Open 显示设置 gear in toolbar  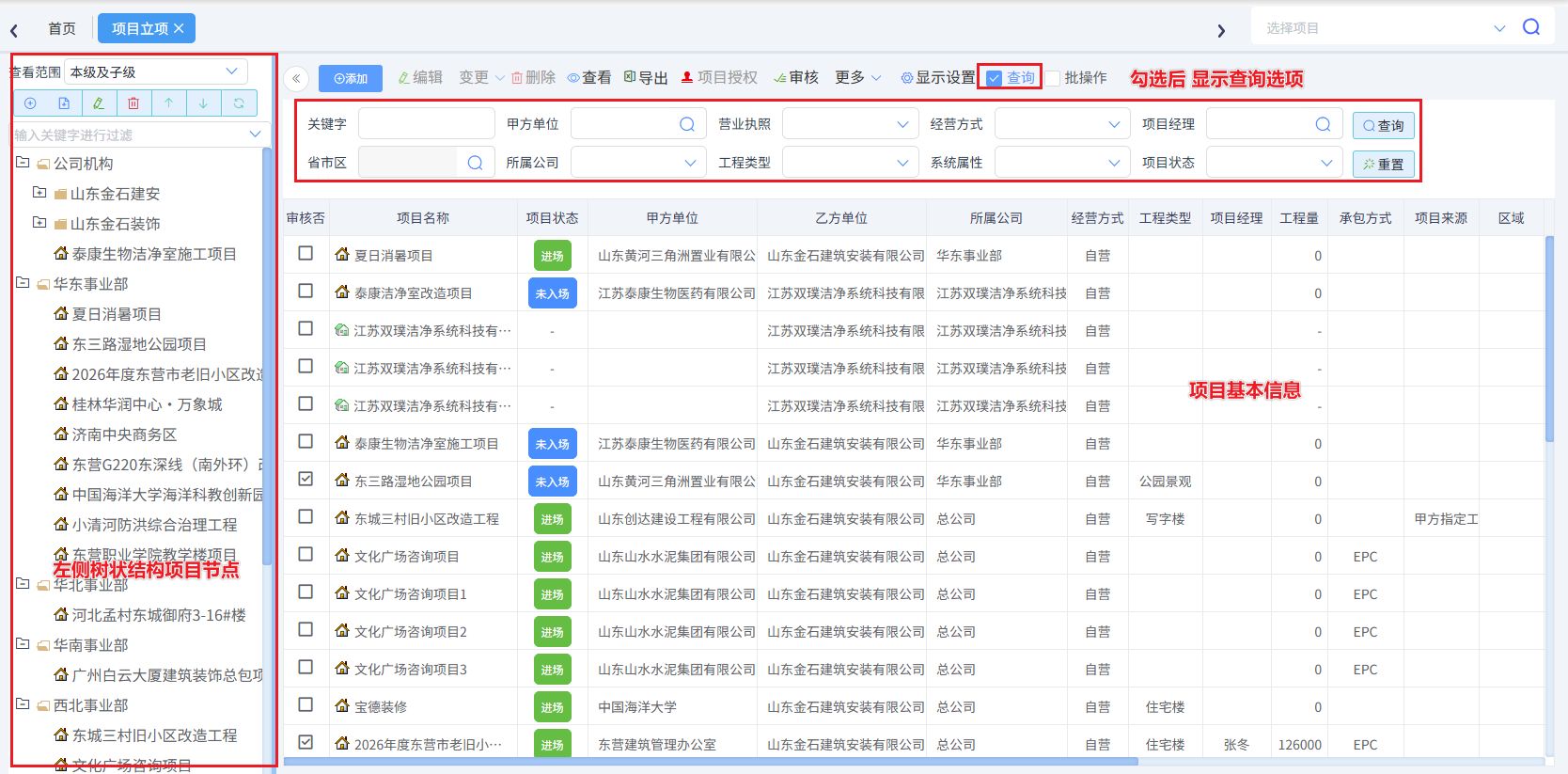pyautogui.click(x=938, y=78)
